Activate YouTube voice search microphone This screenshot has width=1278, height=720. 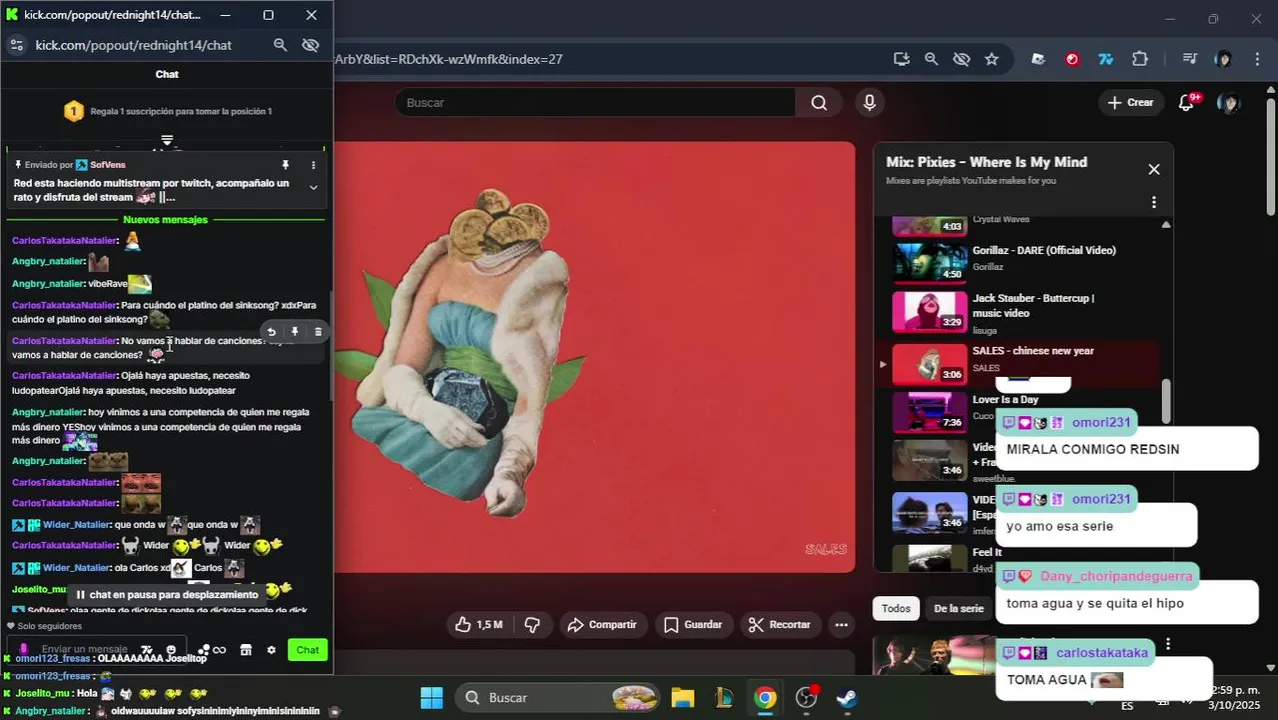point(870,102)
